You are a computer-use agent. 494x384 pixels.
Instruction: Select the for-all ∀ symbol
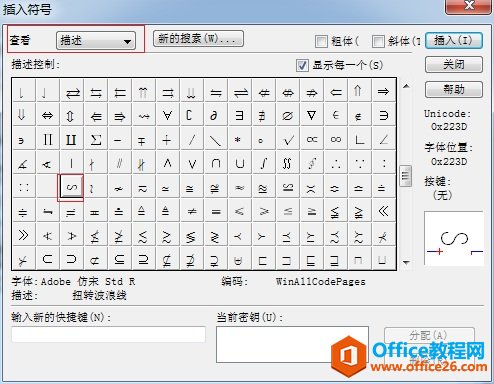click(167, 115)
